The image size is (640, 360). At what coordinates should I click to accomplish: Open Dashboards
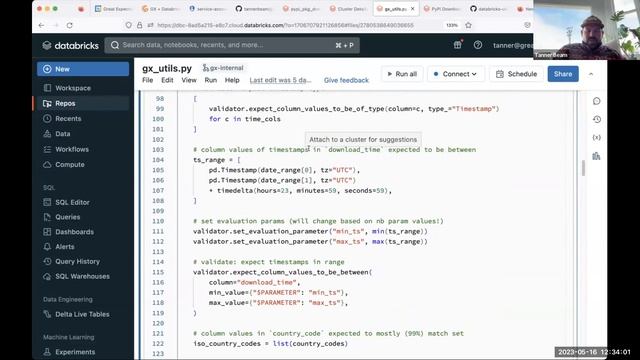click(x=74, y=231)
